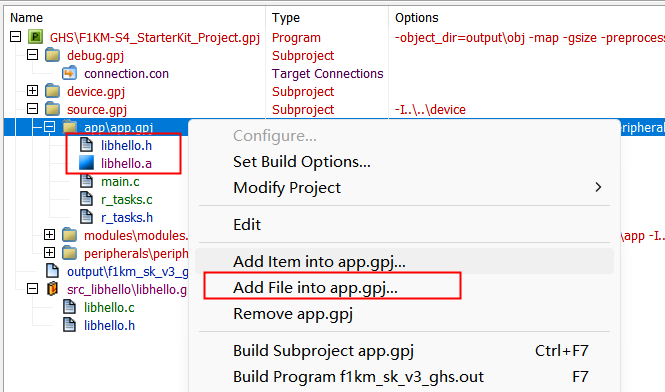Viewport: 665px width, 392px height.
Task: Click the document icon beside r_tasks.h
Action: tap(87, 217)
